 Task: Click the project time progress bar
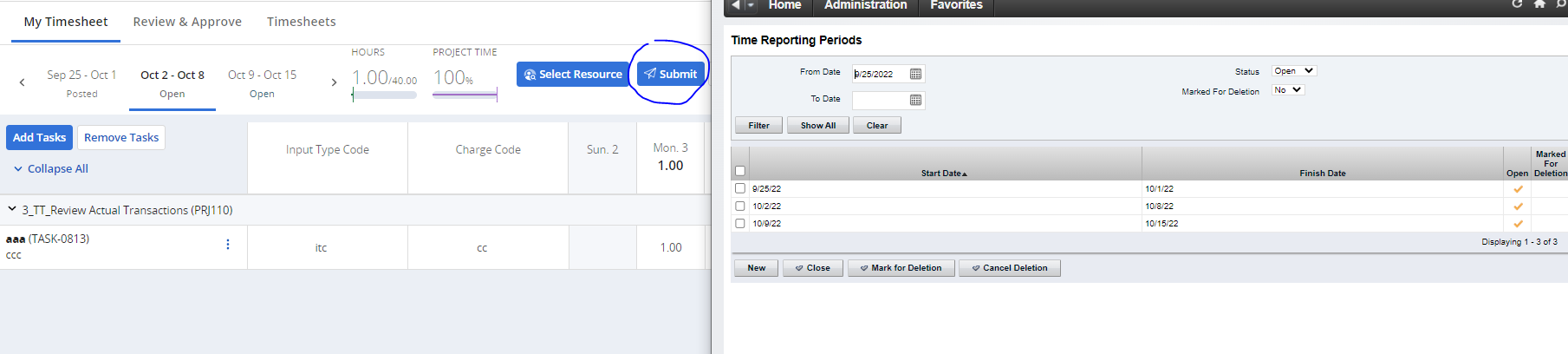click(x=465, y=95)
